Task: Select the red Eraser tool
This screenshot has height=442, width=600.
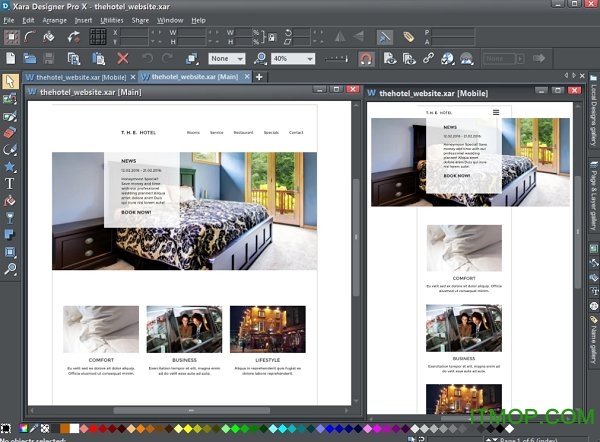Action: (x=10, y=132)
